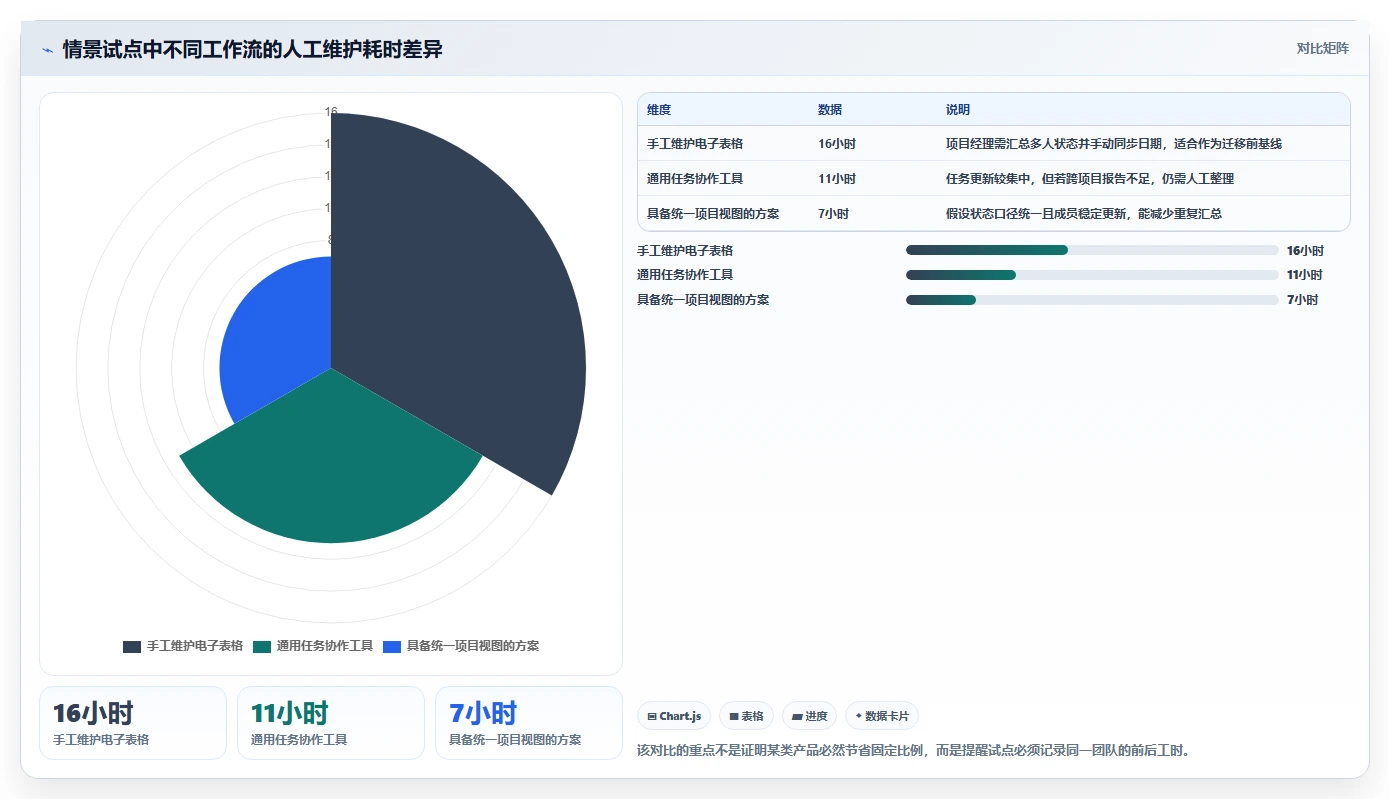The image size is (1390, 799).
Task: Click the 11小时 value beside the second progress bar
Action: tap(1305, 275)
